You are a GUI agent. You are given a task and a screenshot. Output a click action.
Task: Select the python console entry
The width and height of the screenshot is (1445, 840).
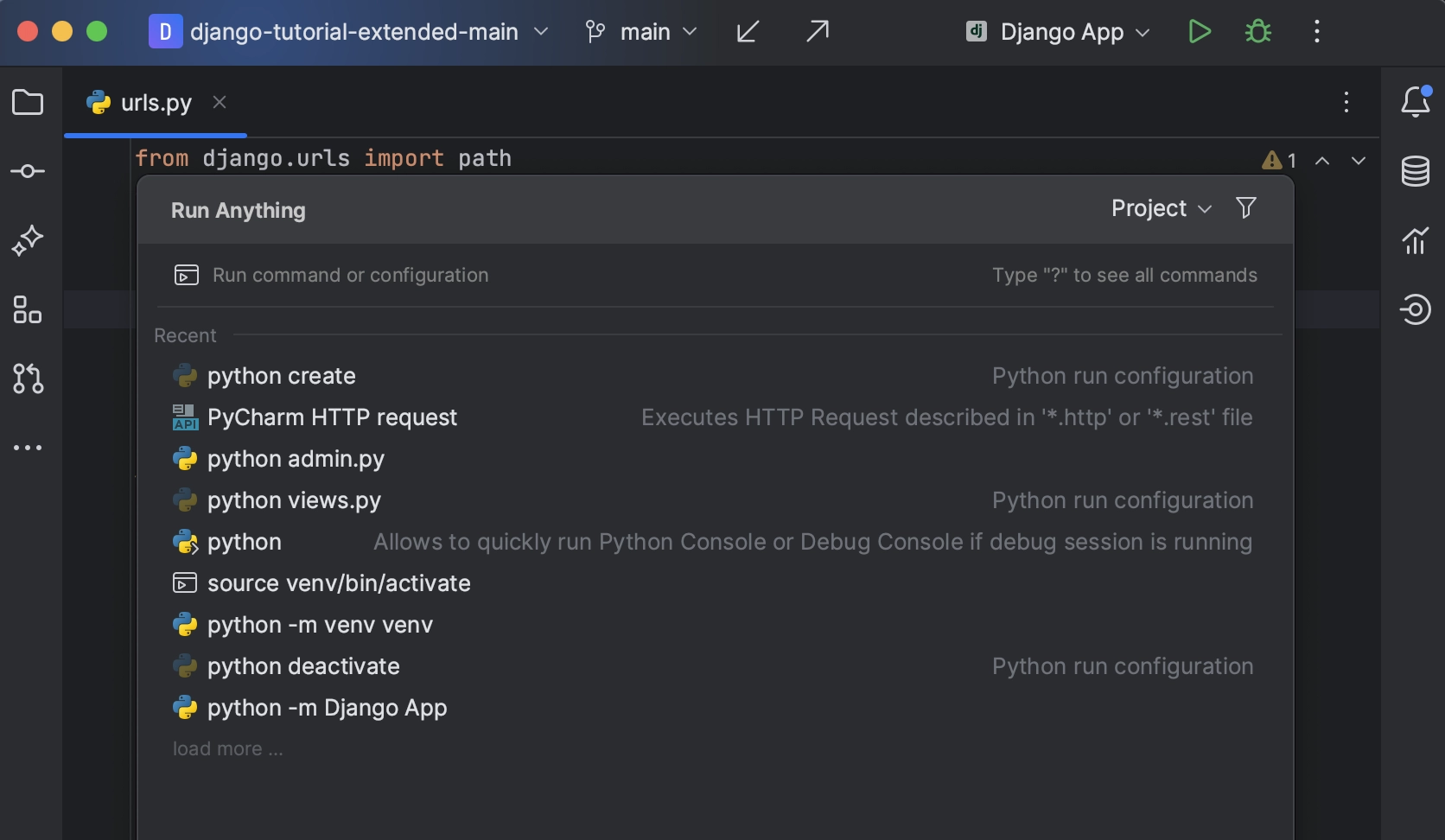coord(716,542)
